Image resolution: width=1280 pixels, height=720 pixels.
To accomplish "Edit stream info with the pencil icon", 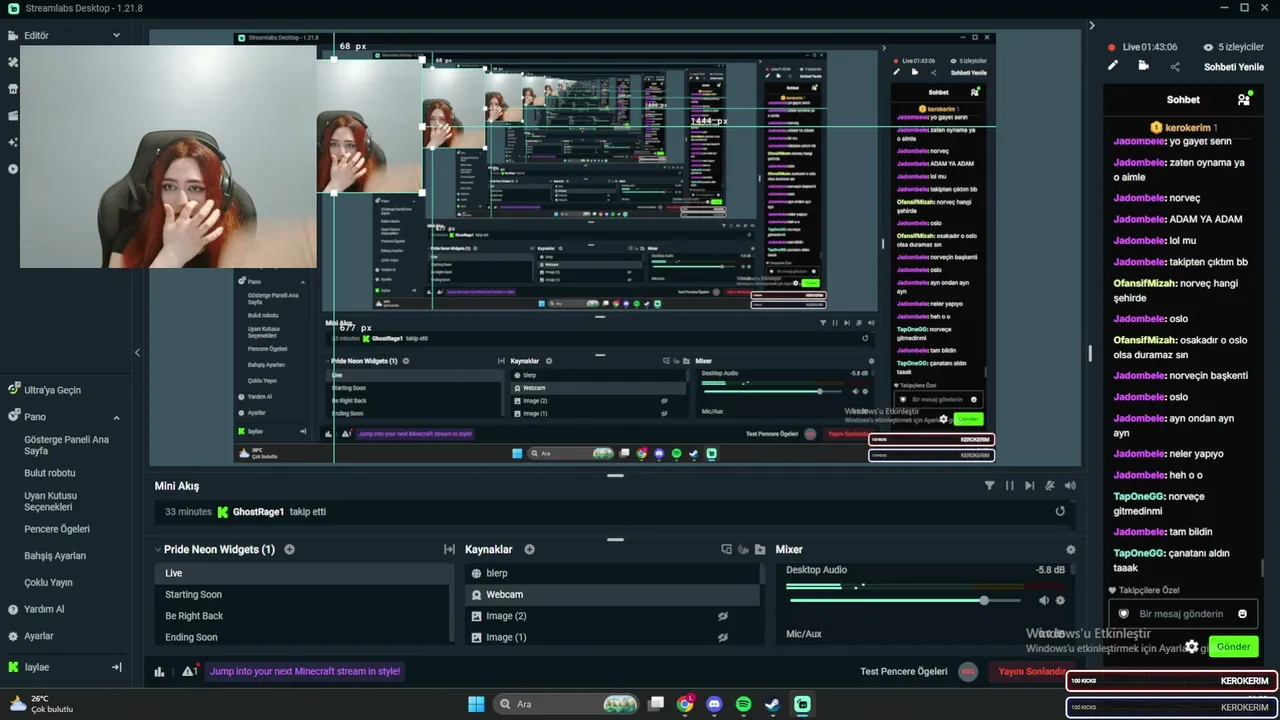I will (1112, 66).
